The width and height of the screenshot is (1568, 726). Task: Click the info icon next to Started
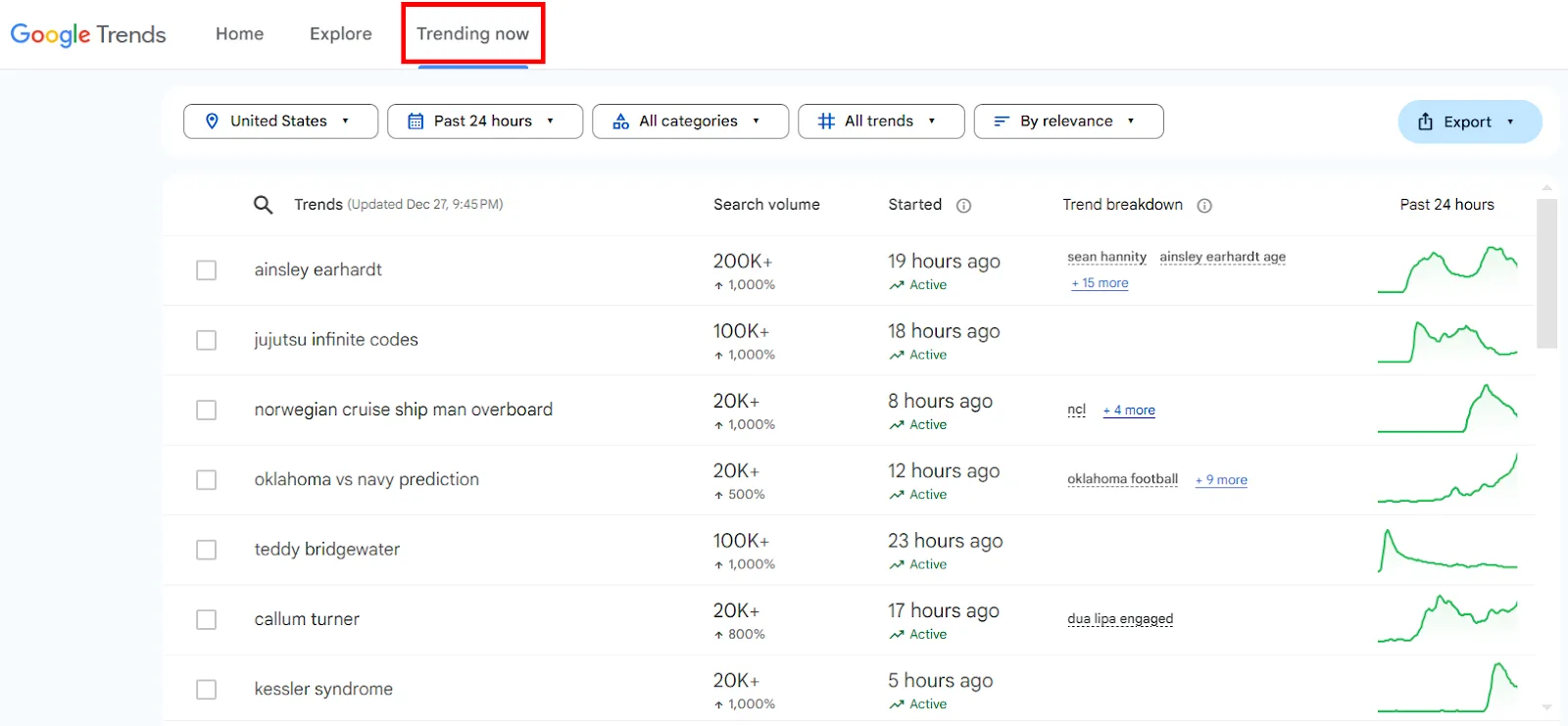coord(963,206)
